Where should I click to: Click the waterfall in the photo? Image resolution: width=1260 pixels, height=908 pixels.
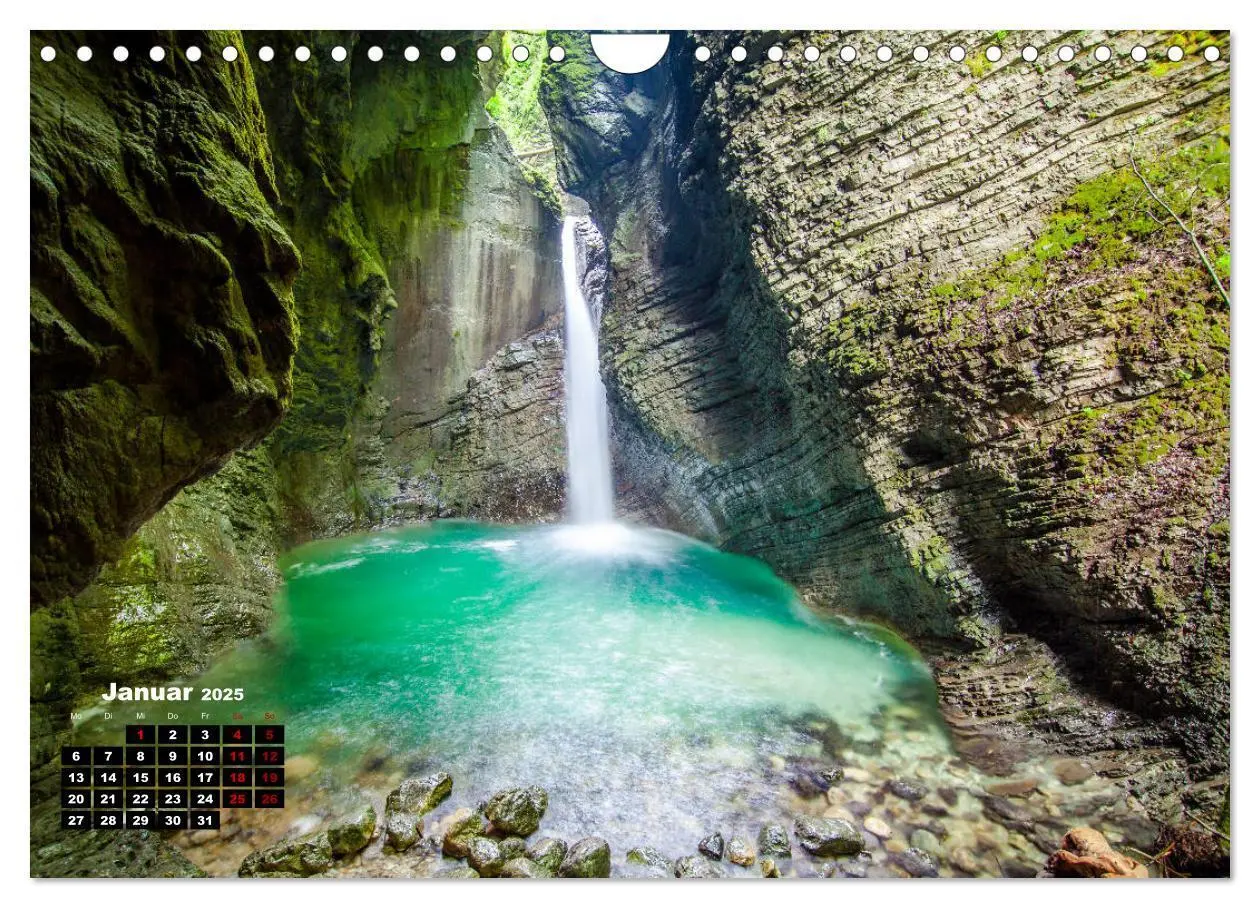pos(587,375)
